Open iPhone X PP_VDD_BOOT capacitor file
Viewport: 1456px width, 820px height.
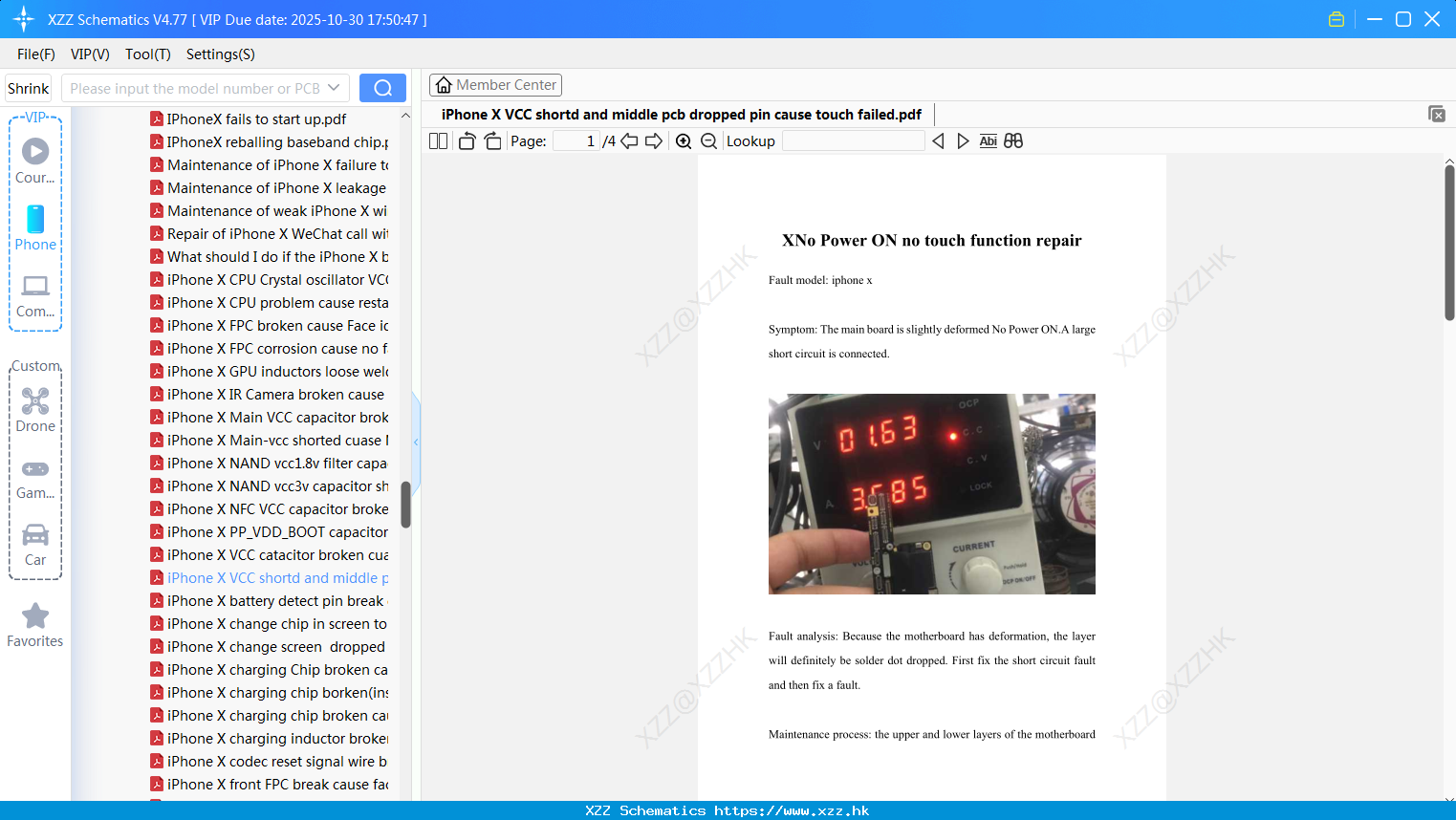270,532
